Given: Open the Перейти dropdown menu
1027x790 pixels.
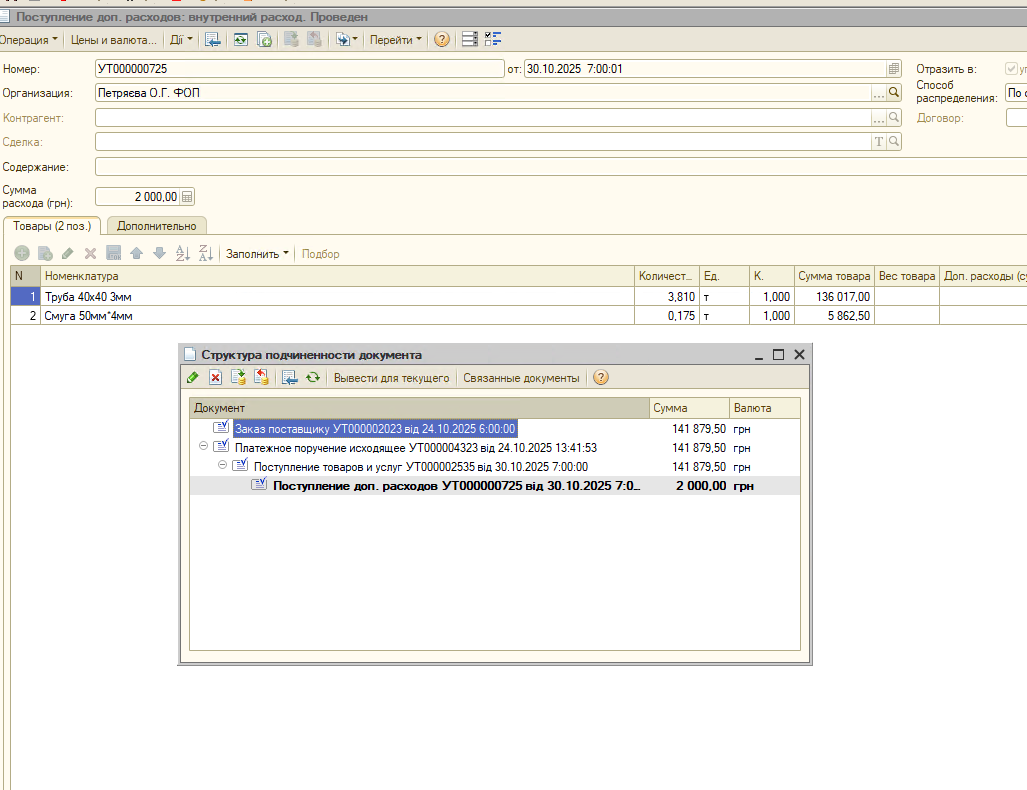Looking at the screenshot, I should tap(396, 40).
